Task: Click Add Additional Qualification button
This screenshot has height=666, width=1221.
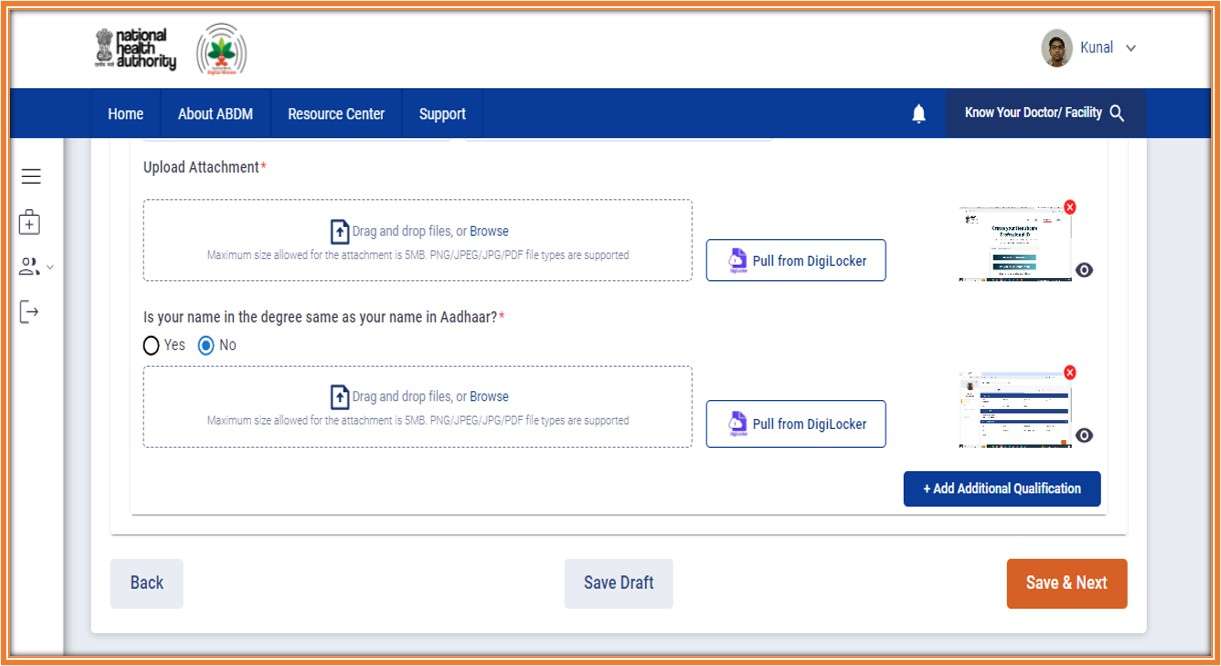Action: coord(1002,489)
